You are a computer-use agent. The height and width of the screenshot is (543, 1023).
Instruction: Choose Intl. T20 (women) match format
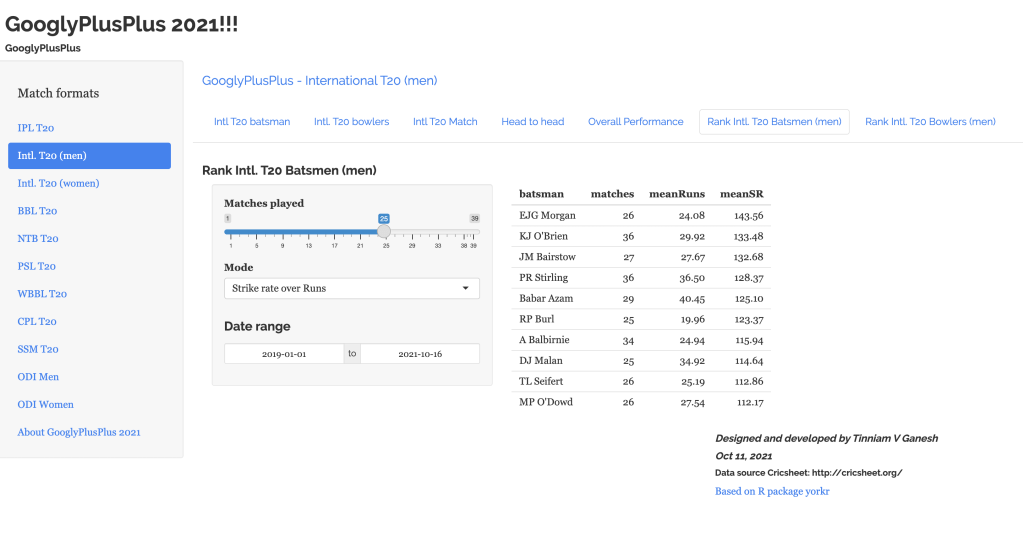[x=58, y=183]
